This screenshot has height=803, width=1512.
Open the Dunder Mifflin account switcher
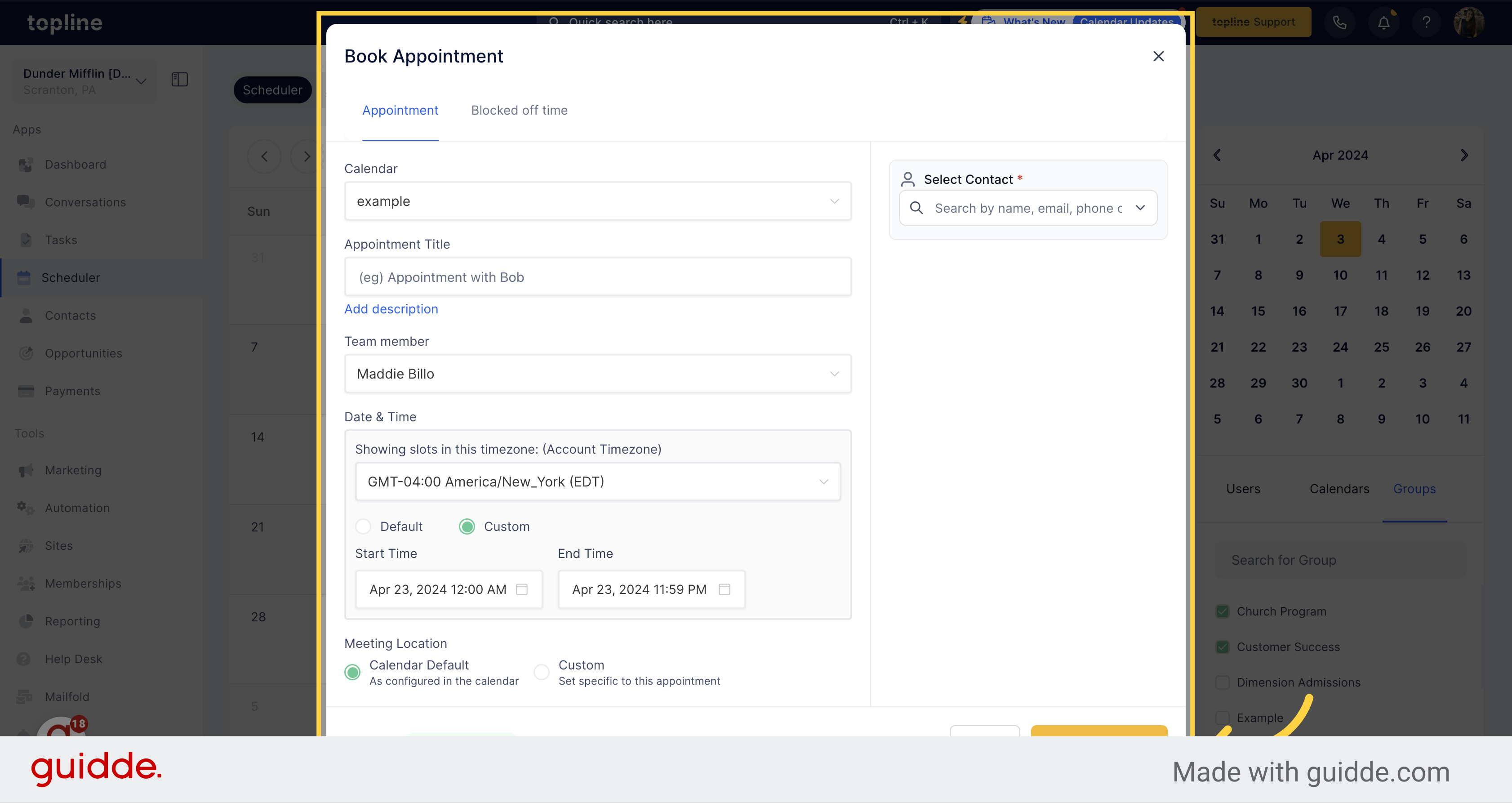pos(84,81)
